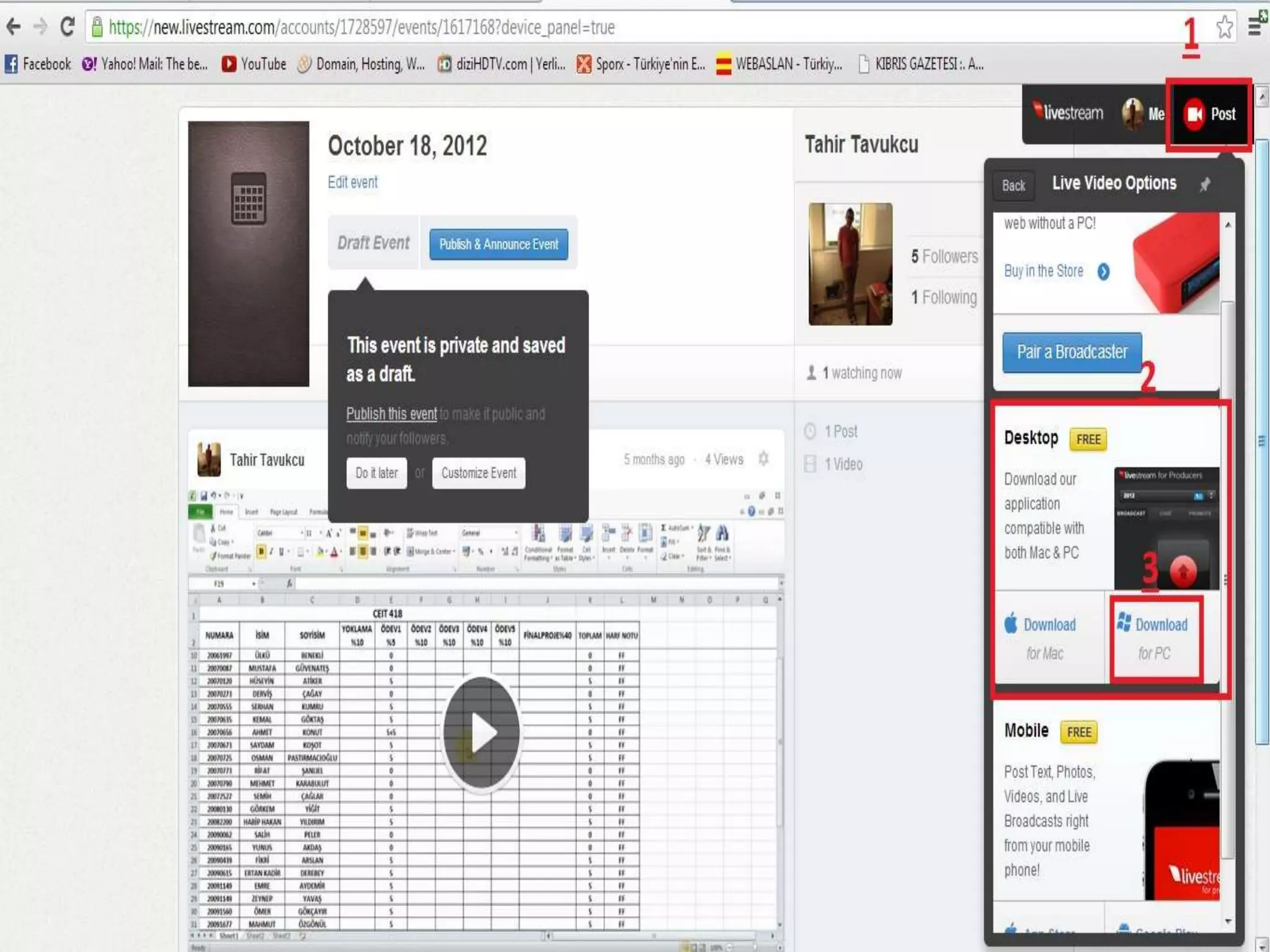1270x952 pixels.
Task: Click Pair a Broadcaster button
Action: pyautogui.click(x=1072, y=352)
